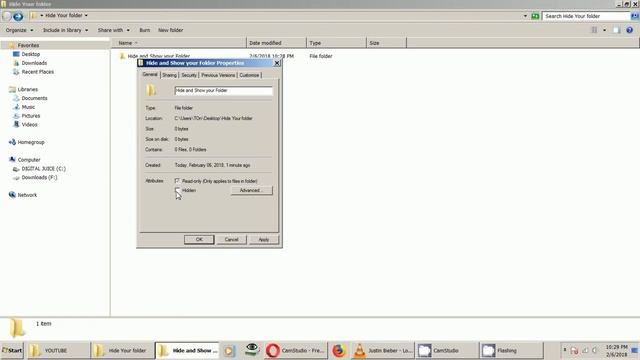
Task: Open the Include in library dropdown
Action: pyautogui.click(x=65, y=30)
